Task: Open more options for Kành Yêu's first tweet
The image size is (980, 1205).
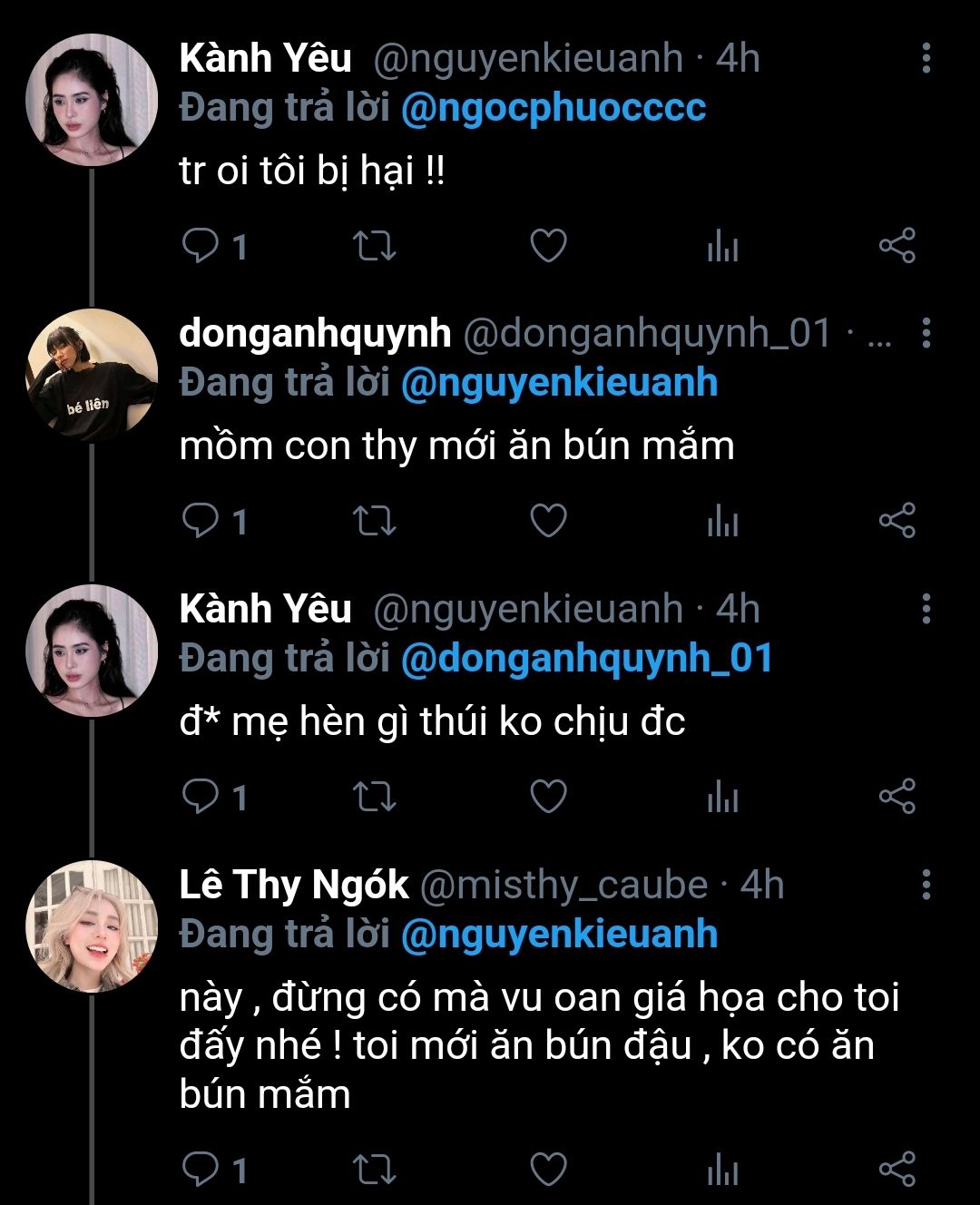Action: (926, 58)
